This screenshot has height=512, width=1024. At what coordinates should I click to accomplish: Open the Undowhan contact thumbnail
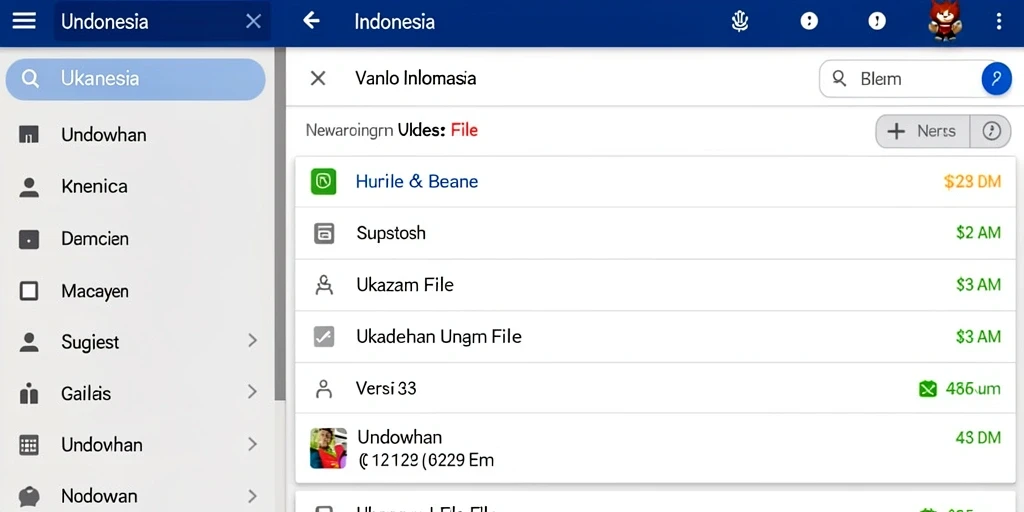pyautogui.click(x=328, y=448)
